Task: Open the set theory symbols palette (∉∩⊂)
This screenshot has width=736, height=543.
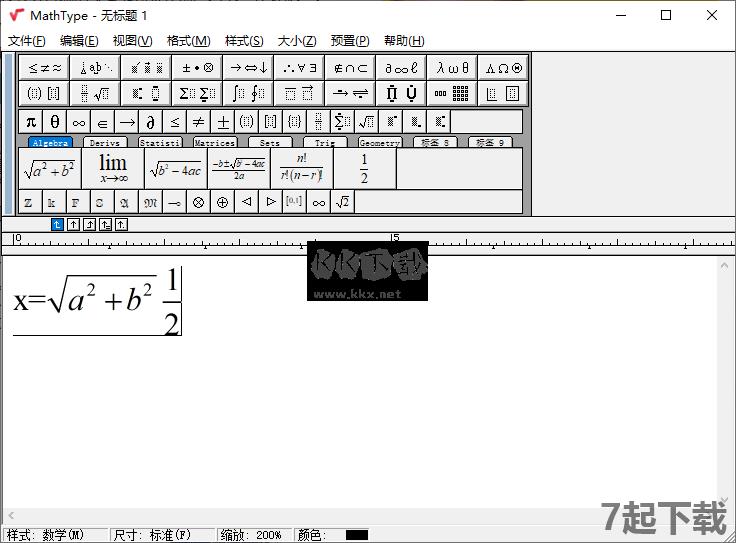Action: click(350, 68)
